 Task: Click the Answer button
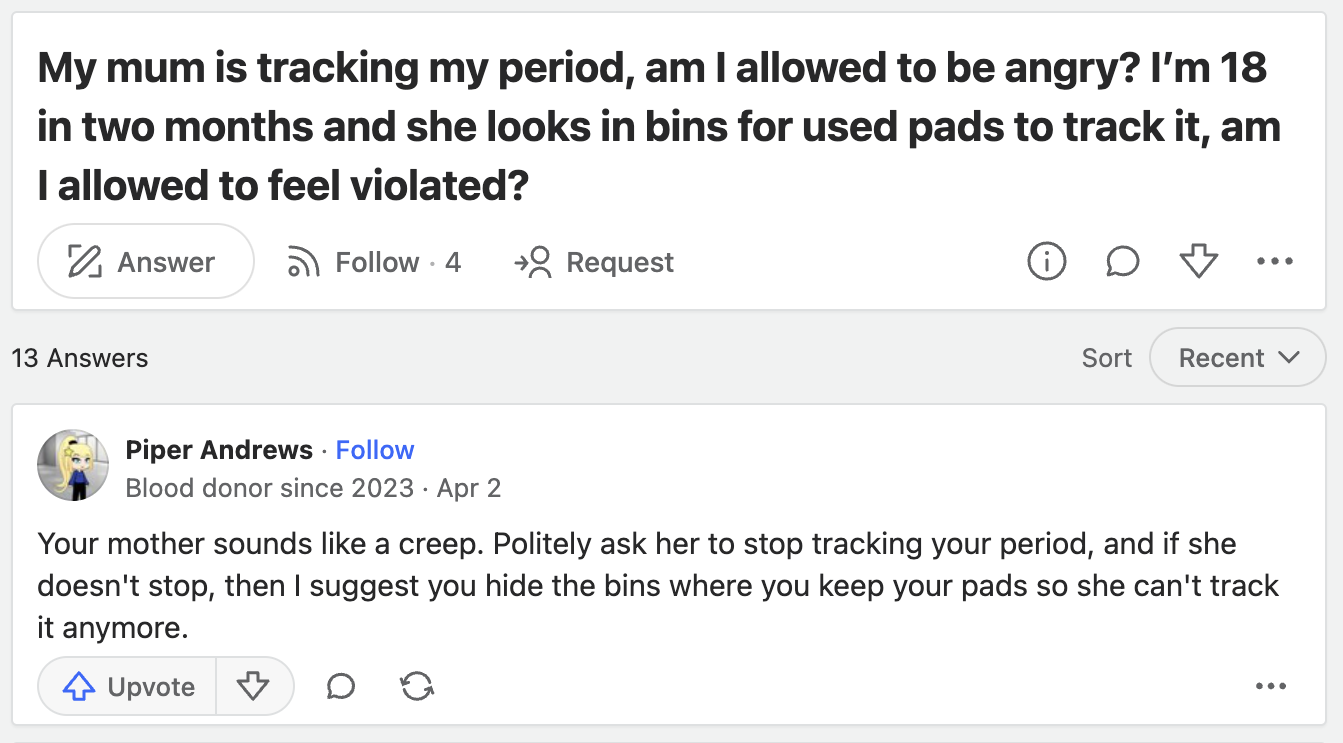click(145, 261)
